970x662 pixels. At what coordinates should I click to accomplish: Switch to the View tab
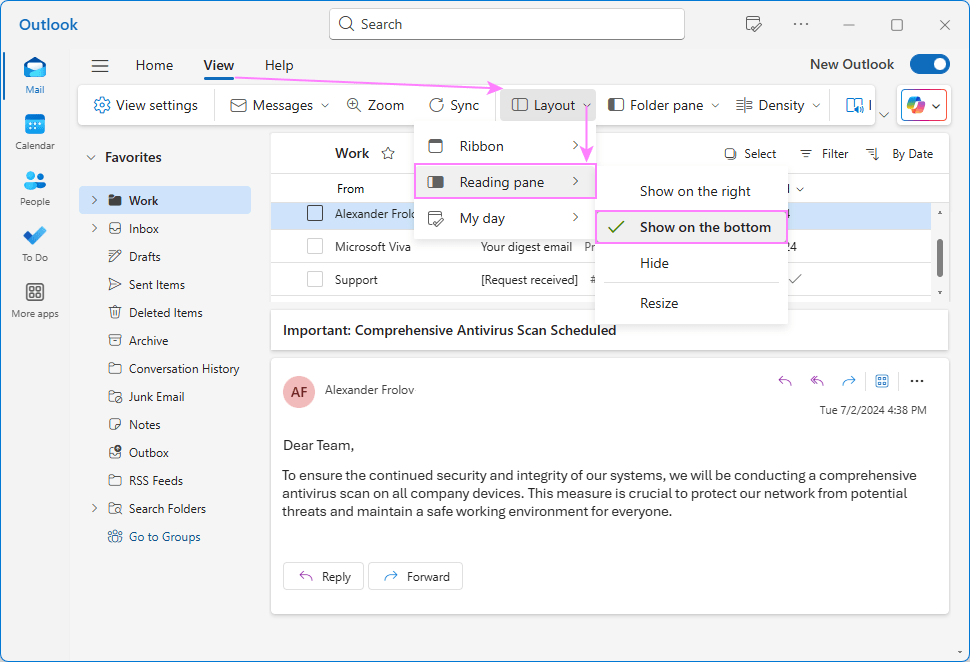[x=219, y=65]
